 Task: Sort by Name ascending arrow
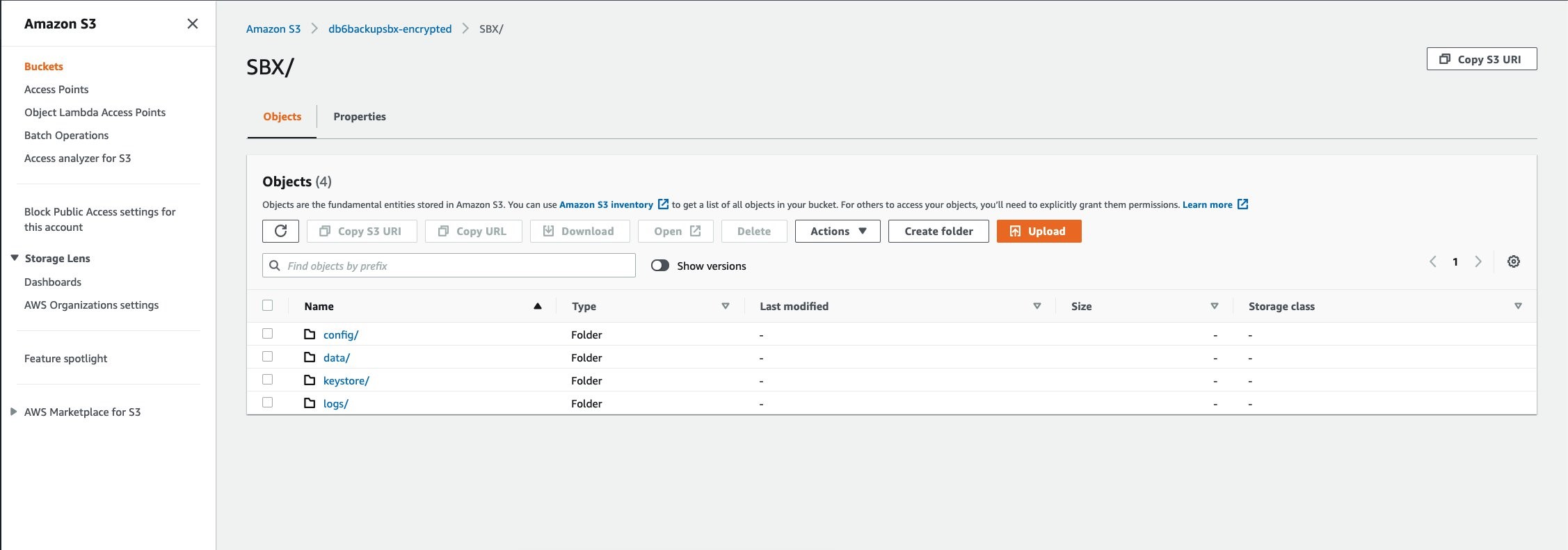click(x=537, y=306)
